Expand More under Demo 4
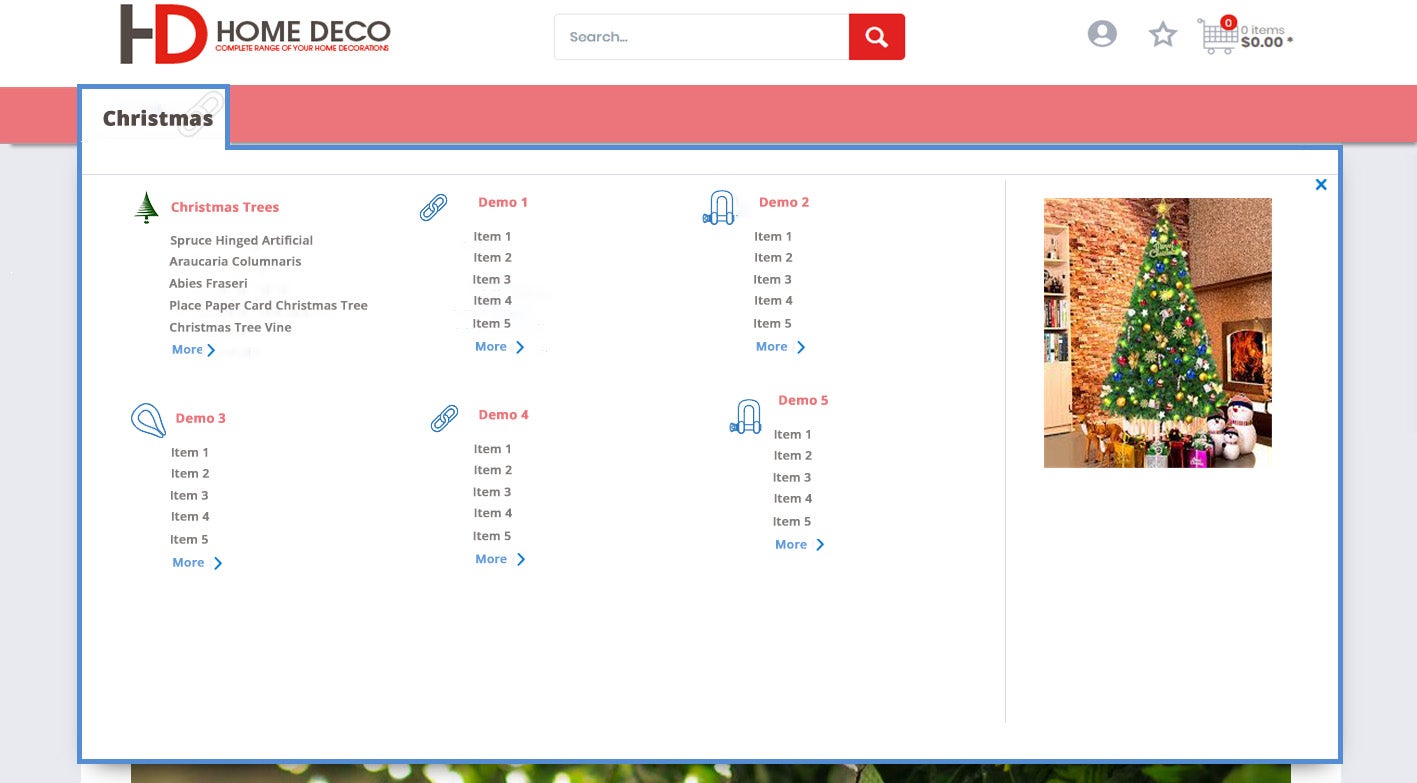The height and width of the screenshot is (783, 1417). coord(500,559)
